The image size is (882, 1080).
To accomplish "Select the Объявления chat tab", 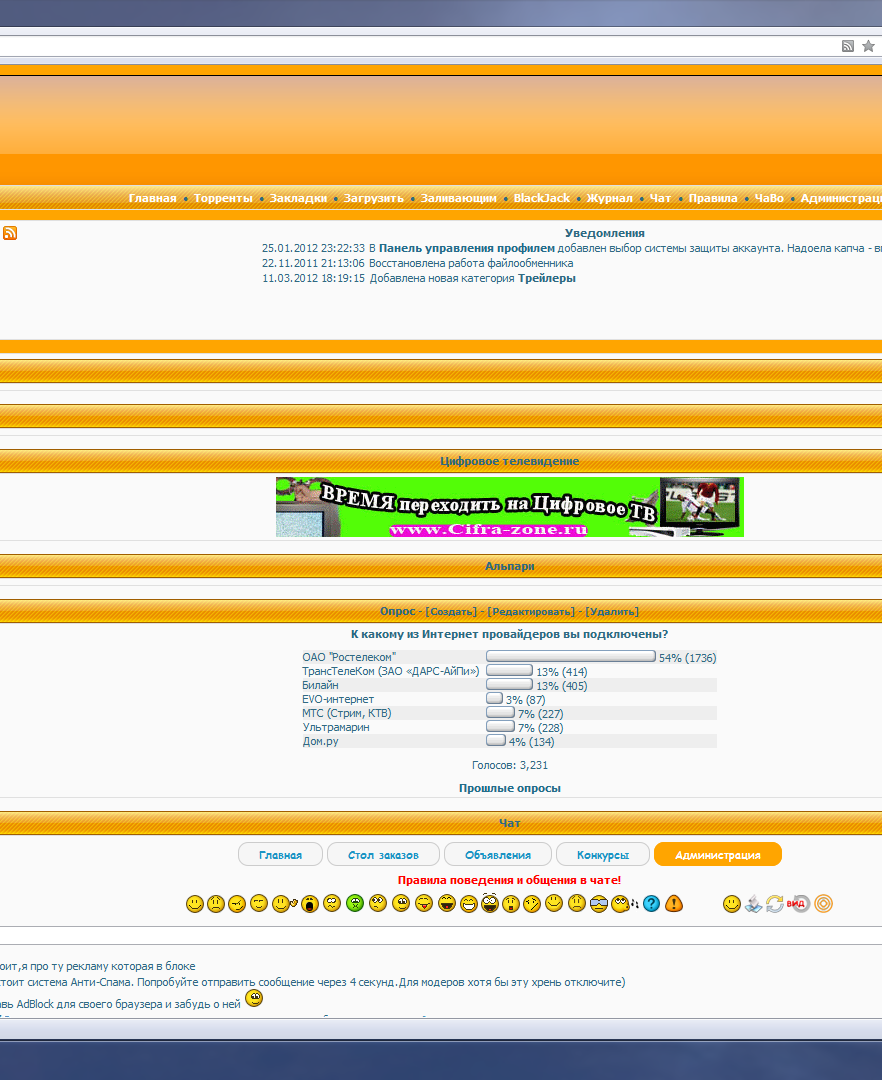I will click(497, 855).
